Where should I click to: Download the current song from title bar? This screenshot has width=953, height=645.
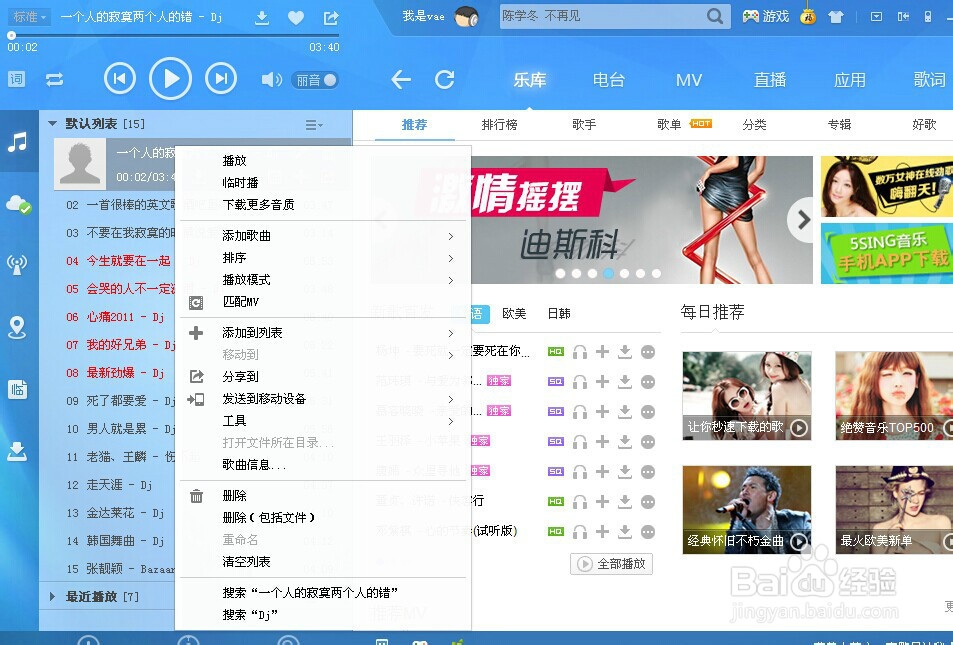point(262,18)
